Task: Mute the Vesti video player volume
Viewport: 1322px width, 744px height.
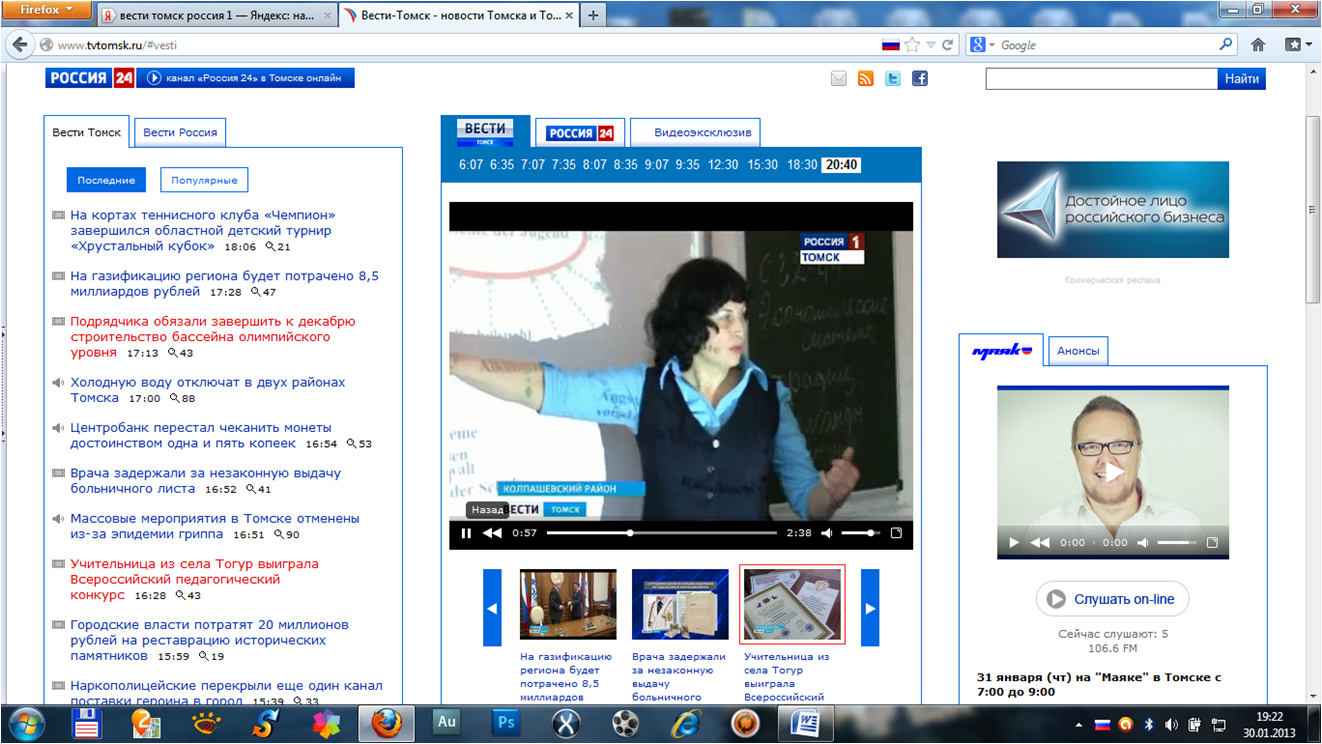Action: pyautogui.click(x=827, y=533)
